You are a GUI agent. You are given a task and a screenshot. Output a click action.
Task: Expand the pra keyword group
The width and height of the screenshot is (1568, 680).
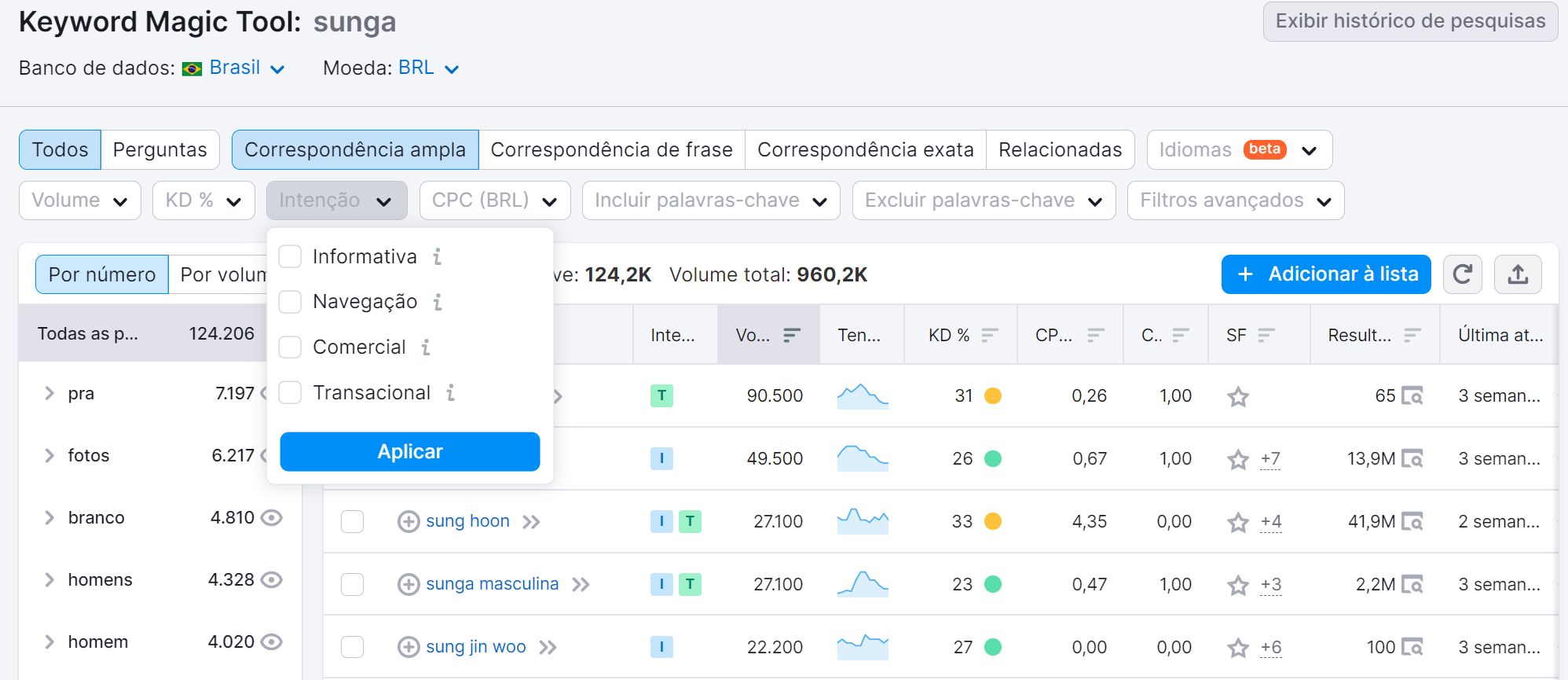pos(49,393)
